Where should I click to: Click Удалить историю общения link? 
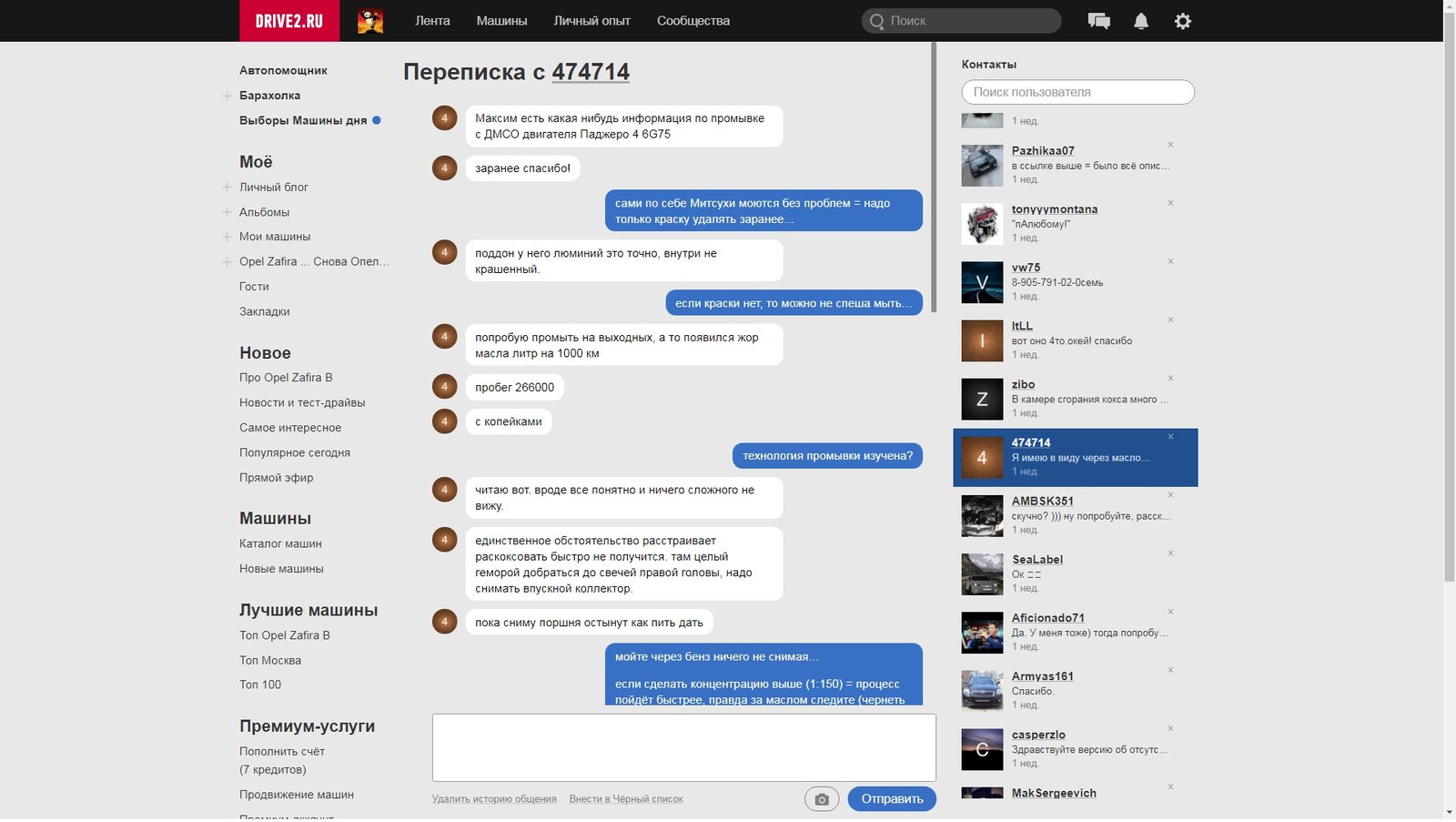pos(494,799)
